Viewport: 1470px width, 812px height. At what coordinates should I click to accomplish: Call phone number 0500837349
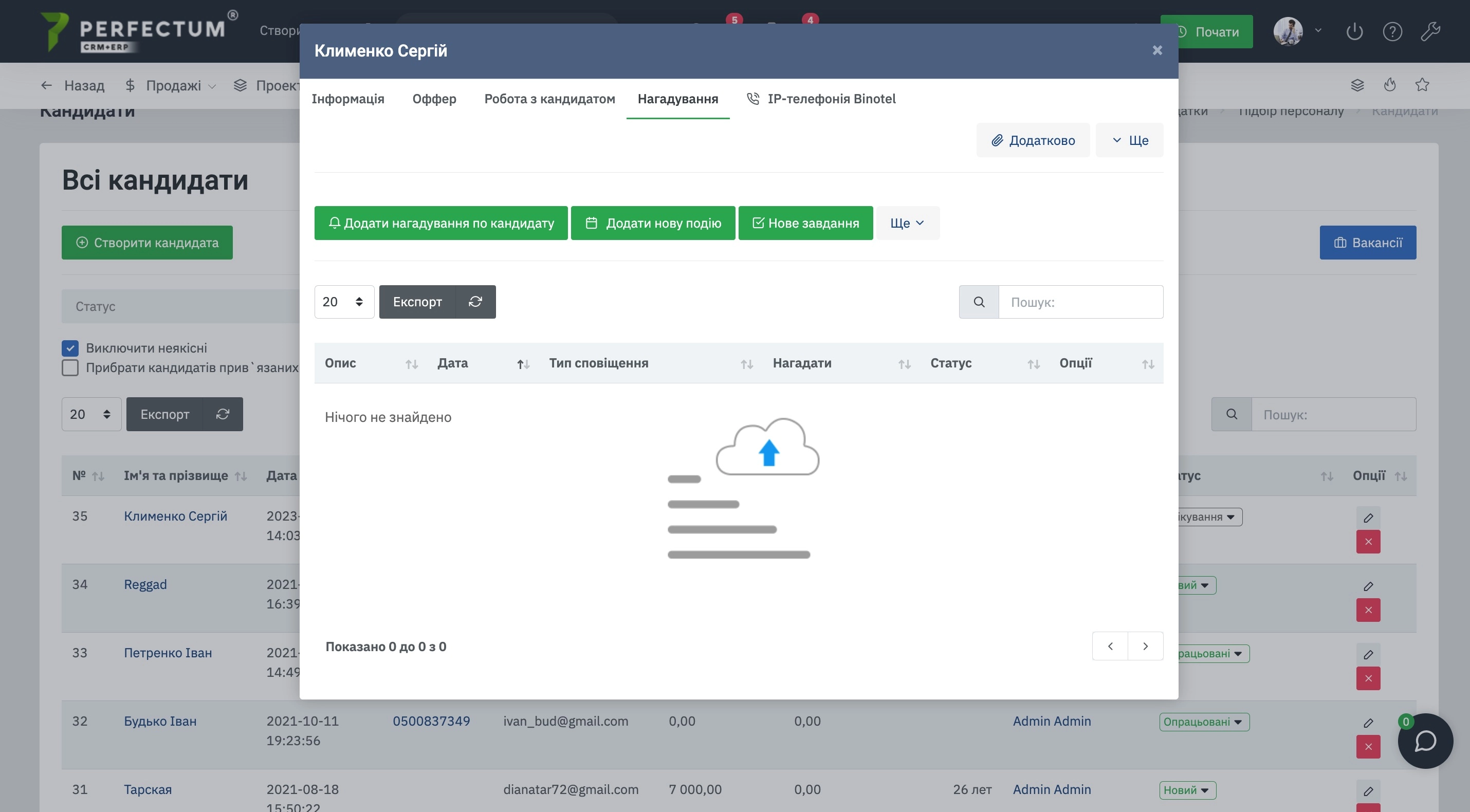[431, 721]
